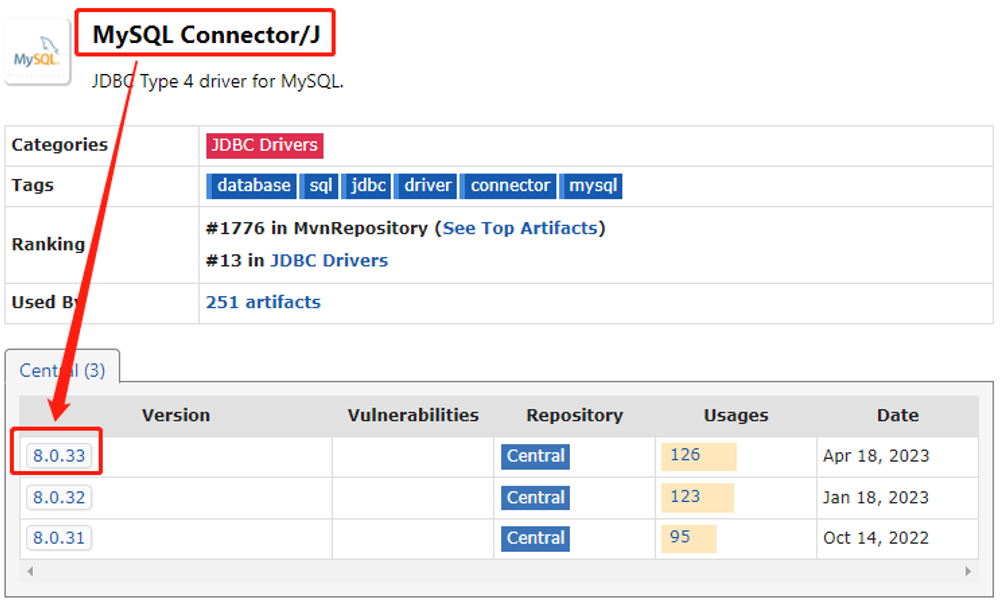The width and height of the screenshot is (1001, 604).
Task: Open version 8.0.32
Action: (59, 497)
